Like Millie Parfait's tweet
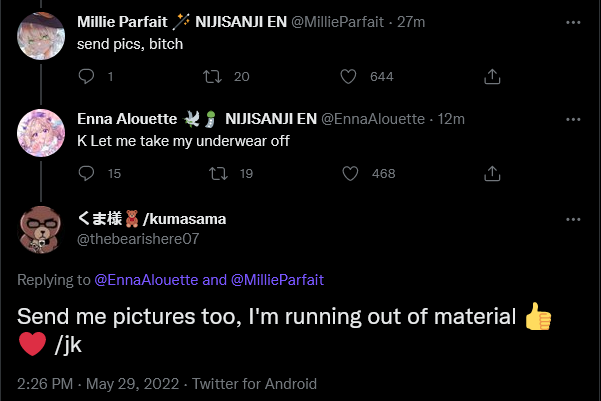The image size is (601, 401). [x=348, y=77]
